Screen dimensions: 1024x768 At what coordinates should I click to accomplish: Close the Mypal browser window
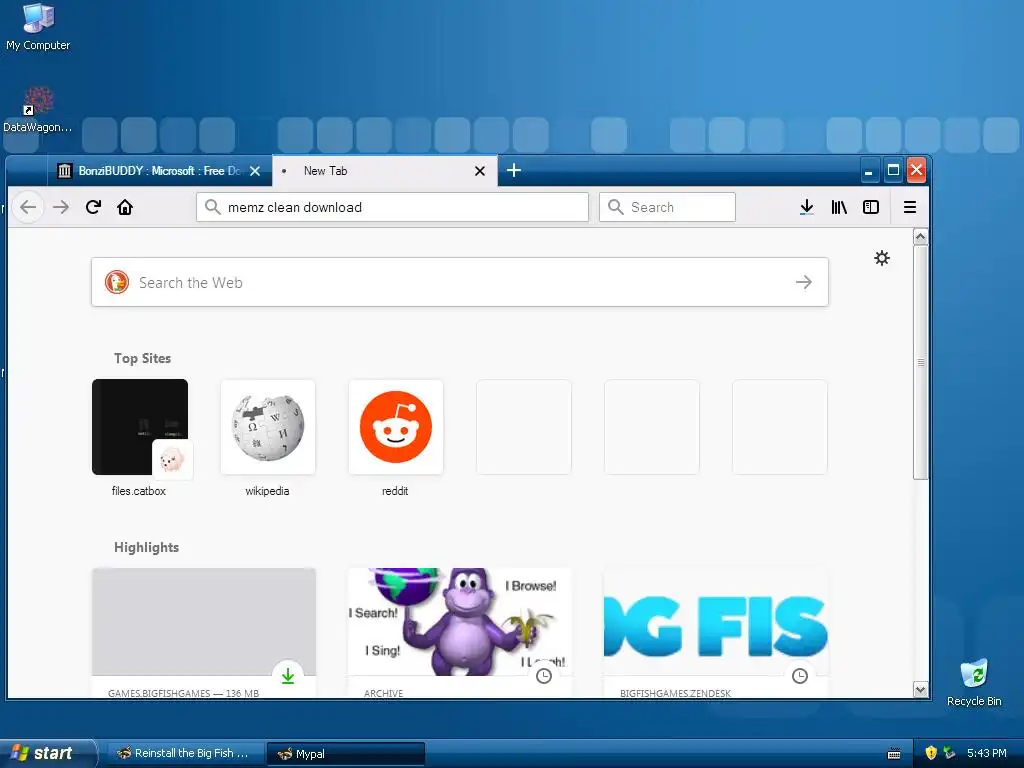coord(916,170)
